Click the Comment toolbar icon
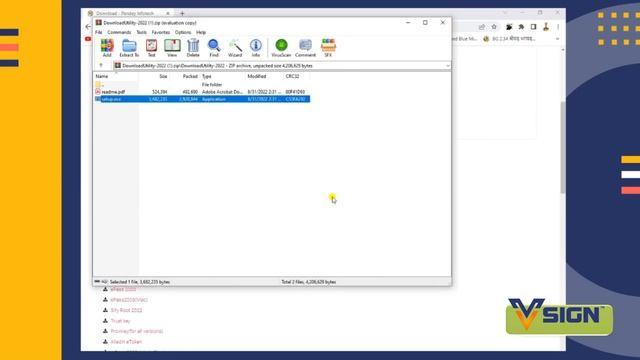The width and height of the screenshot is (640, 360). tap(305, 48)
